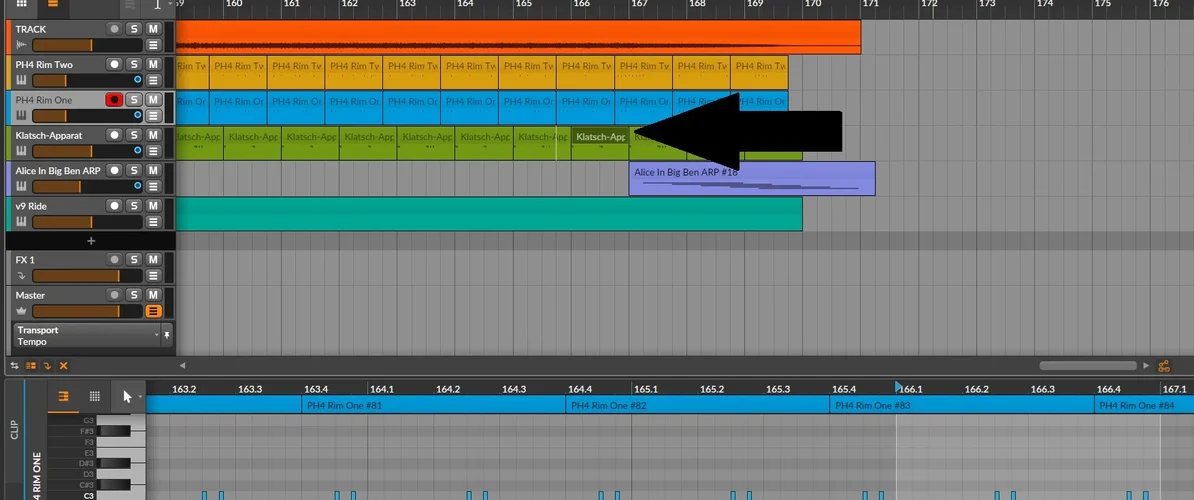The width and height of the screenshot is (1194, 500).
Task: Open PH4 Rim One automation lane button
Action: [x=153, y=116]
